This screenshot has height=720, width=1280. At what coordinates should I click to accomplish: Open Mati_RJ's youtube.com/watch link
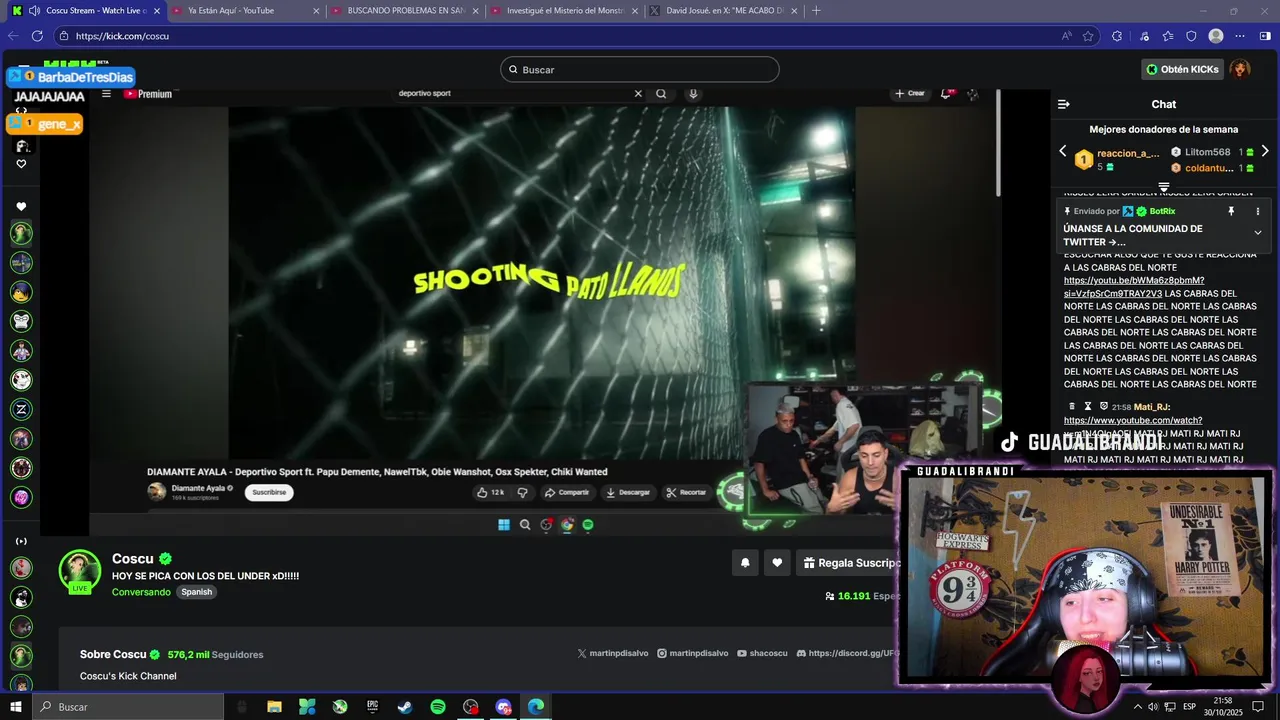[1133, 420]
